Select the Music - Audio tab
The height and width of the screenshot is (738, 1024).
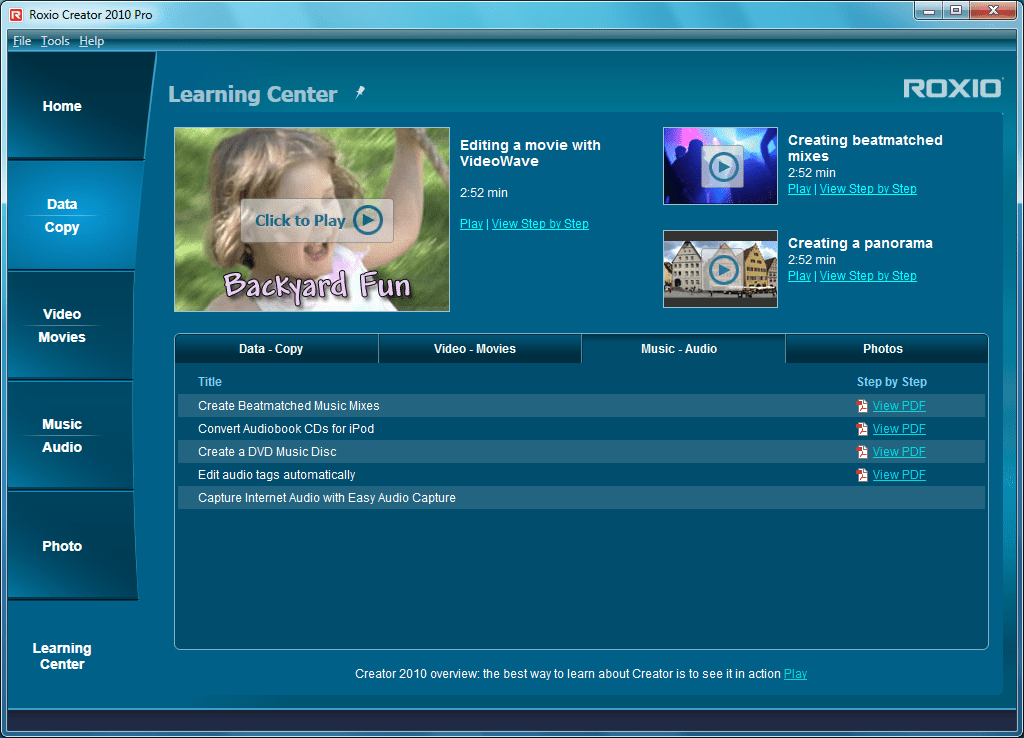click(x=683, y=349)
